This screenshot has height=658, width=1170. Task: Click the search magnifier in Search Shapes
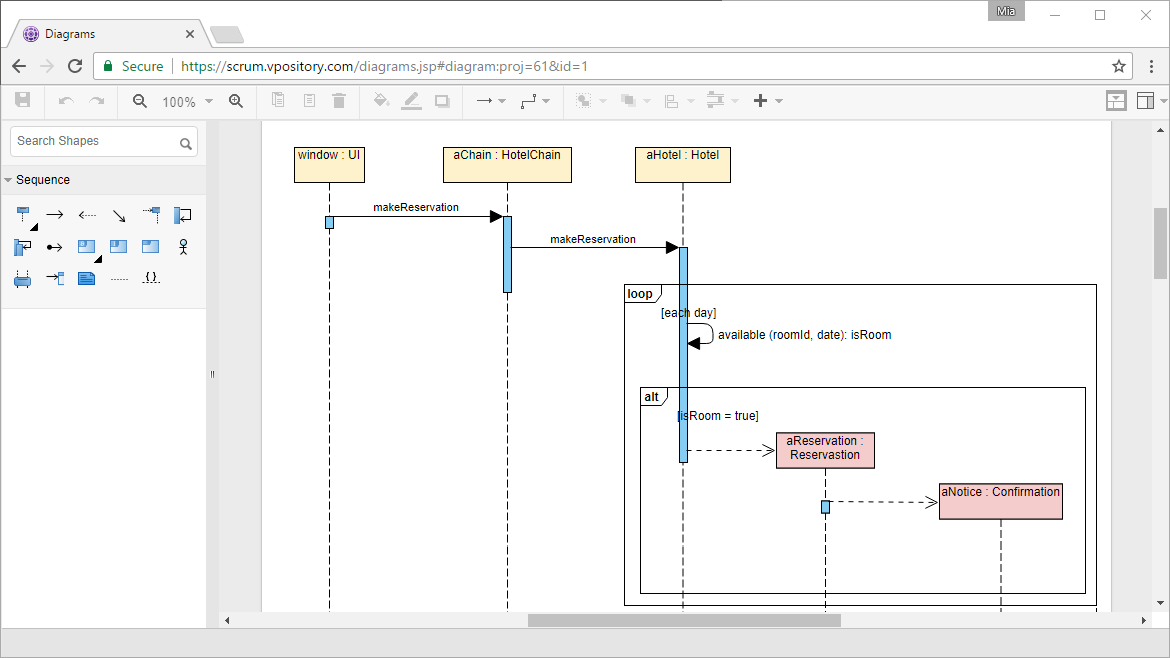[186, 144]
